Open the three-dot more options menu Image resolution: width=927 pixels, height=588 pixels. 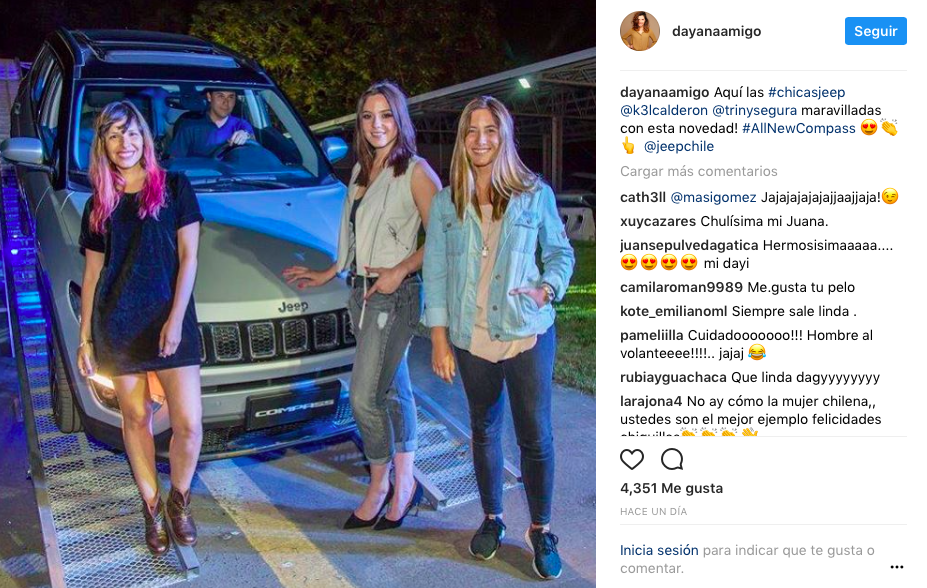896,567
